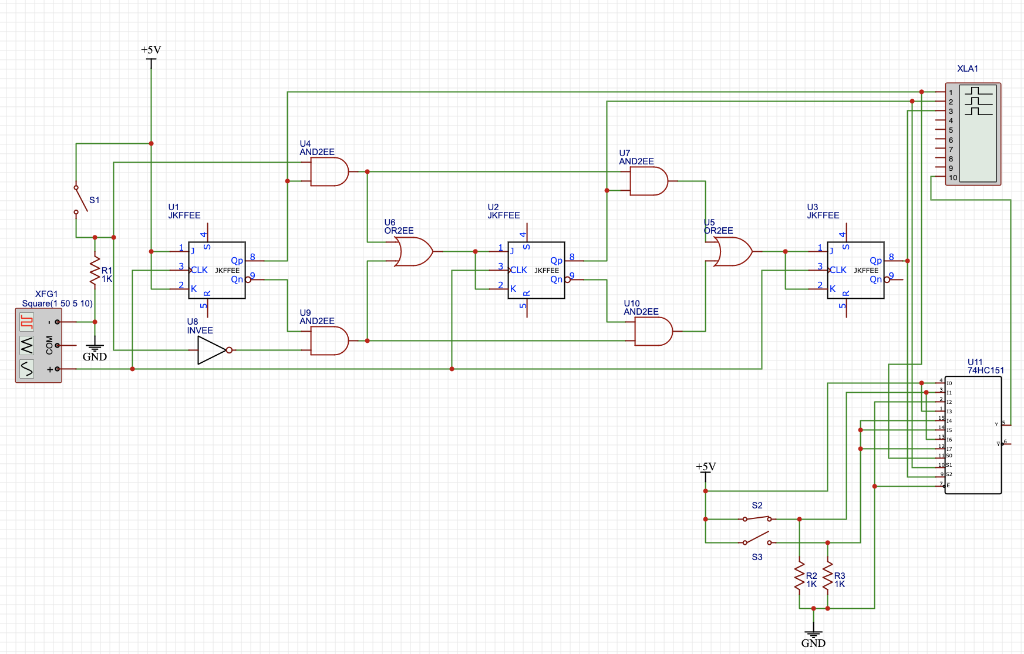Click the U5 OR gate symbol

[x=733, y=252]
